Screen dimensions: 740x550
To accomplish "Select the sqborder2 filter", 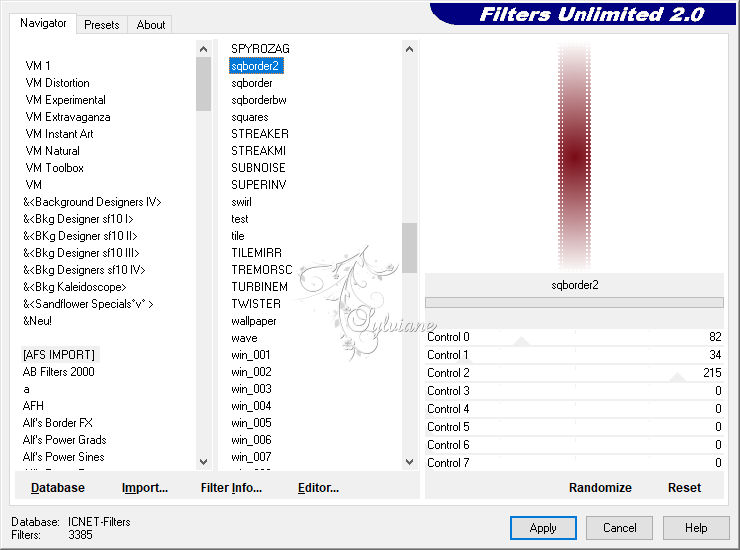I will point(255,66).
